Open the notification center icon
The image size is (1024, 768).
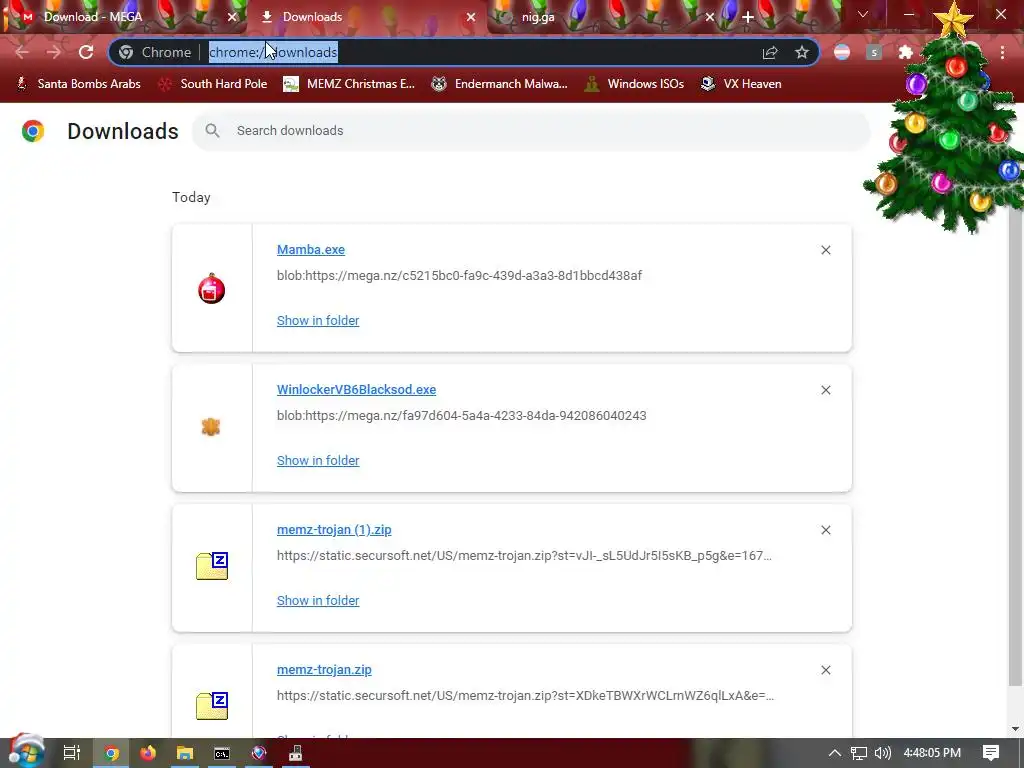(991, 753)
